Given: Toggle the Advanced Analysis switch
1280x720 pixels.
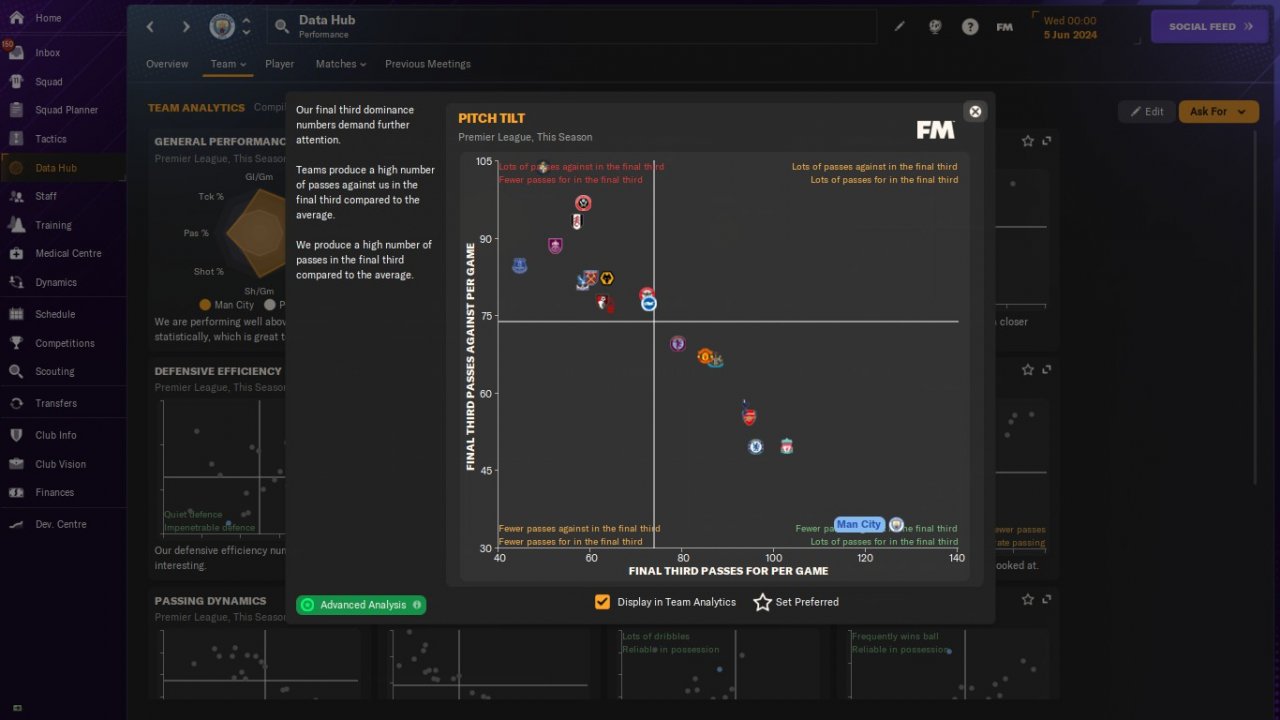Looking at the screenshot, I should click(361, 605).
